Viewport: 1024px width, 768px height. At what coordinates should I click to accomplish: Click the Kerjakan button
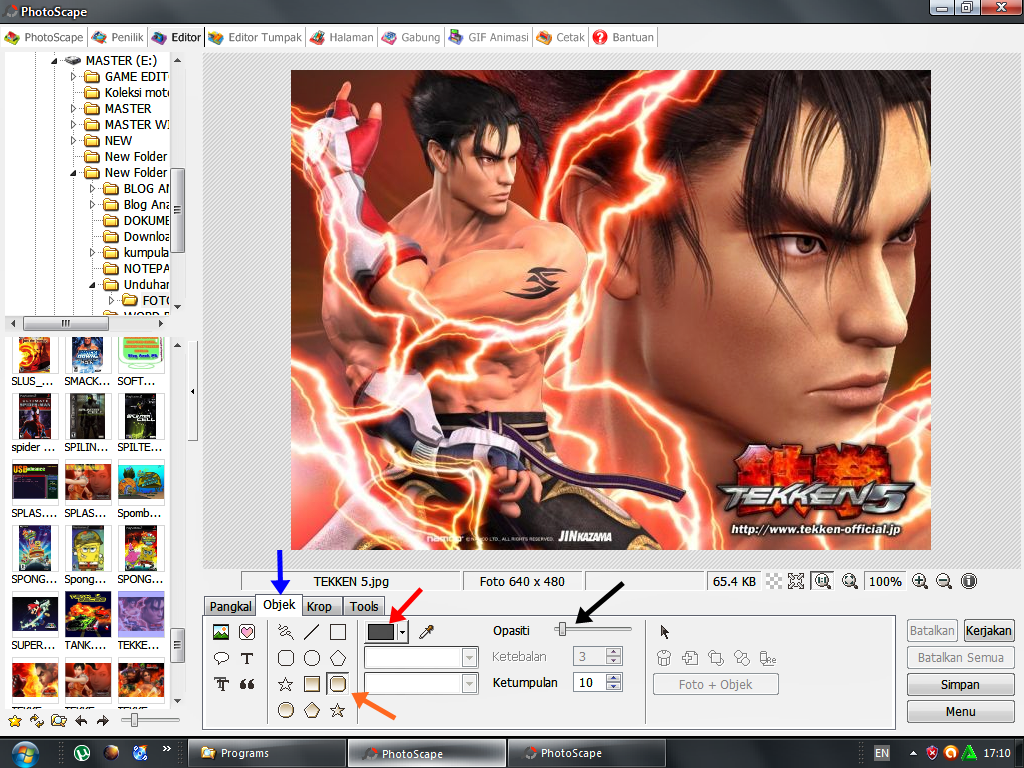(x=988, y=631)
